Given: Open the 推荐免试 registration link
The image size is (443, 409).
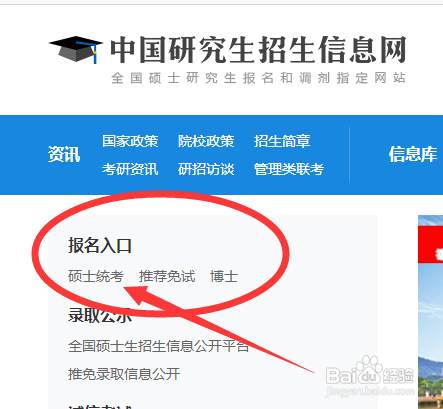Looking at the screenshot, I should point(167,276).
